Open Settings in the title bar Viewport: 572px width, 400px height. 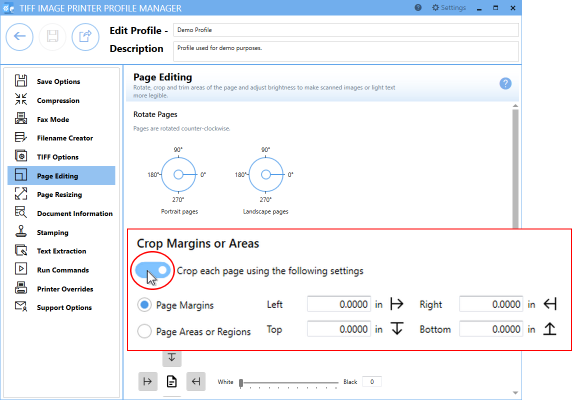[x=449, y=8]
